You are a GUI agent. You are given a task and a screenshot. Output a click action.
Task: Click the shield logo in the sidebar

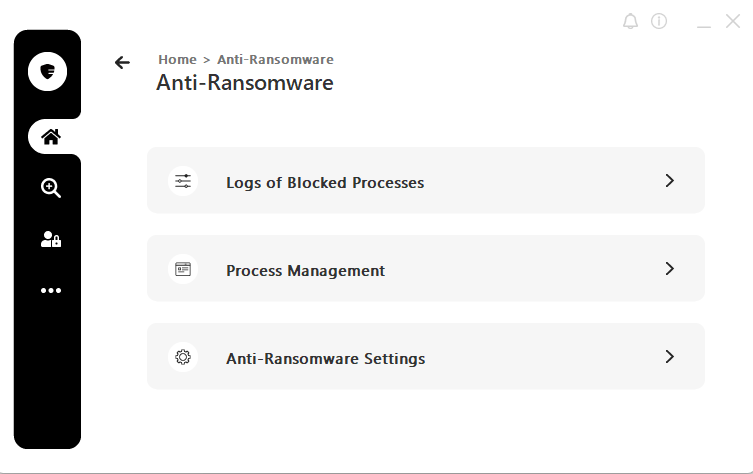click(x=48, y=72)
